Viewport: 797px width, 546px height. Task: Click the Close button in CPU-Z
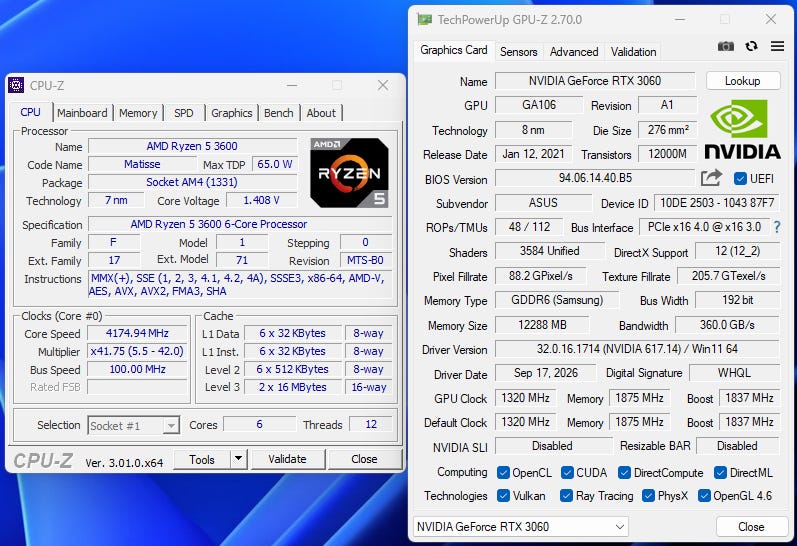click(x=364, y=459)
